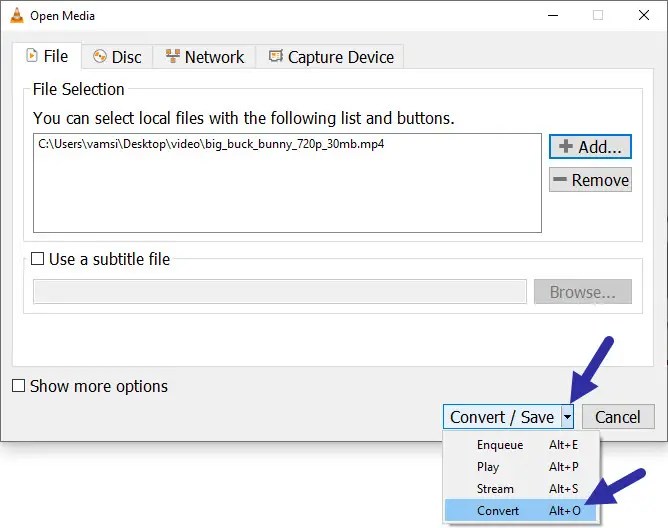Click the VLC cone icon in title bar
Viewport: 668px width, 528px height.
[17, 15]
